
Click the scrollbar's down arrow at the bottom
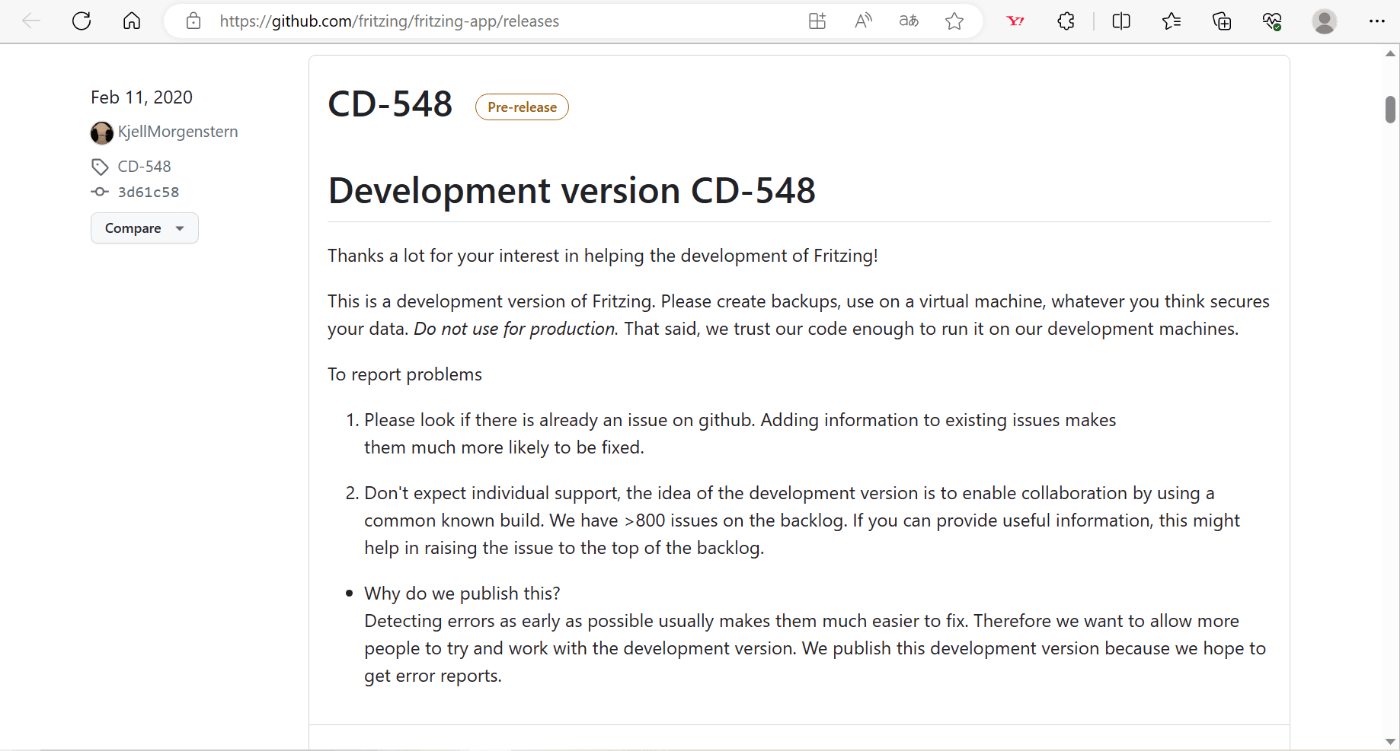[1390, 742]
